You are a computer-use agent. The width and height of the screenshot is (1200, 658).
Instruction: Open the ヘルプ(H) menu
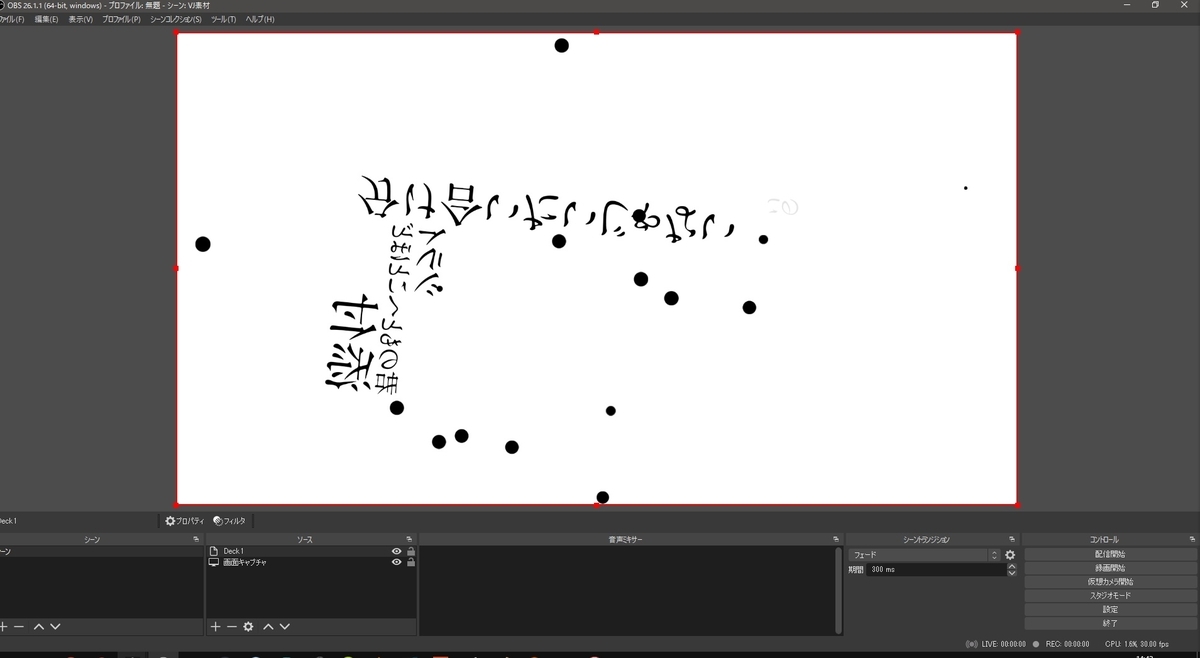pos(260,19)
